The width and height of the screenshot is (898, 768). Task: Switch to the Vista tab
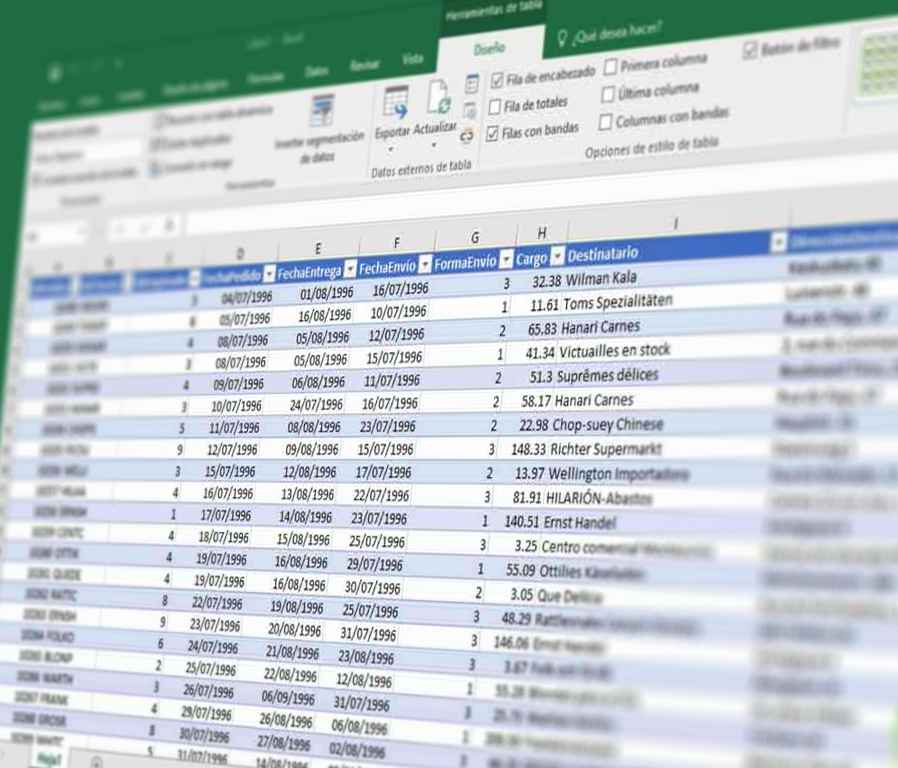click(x=412, y=60)
